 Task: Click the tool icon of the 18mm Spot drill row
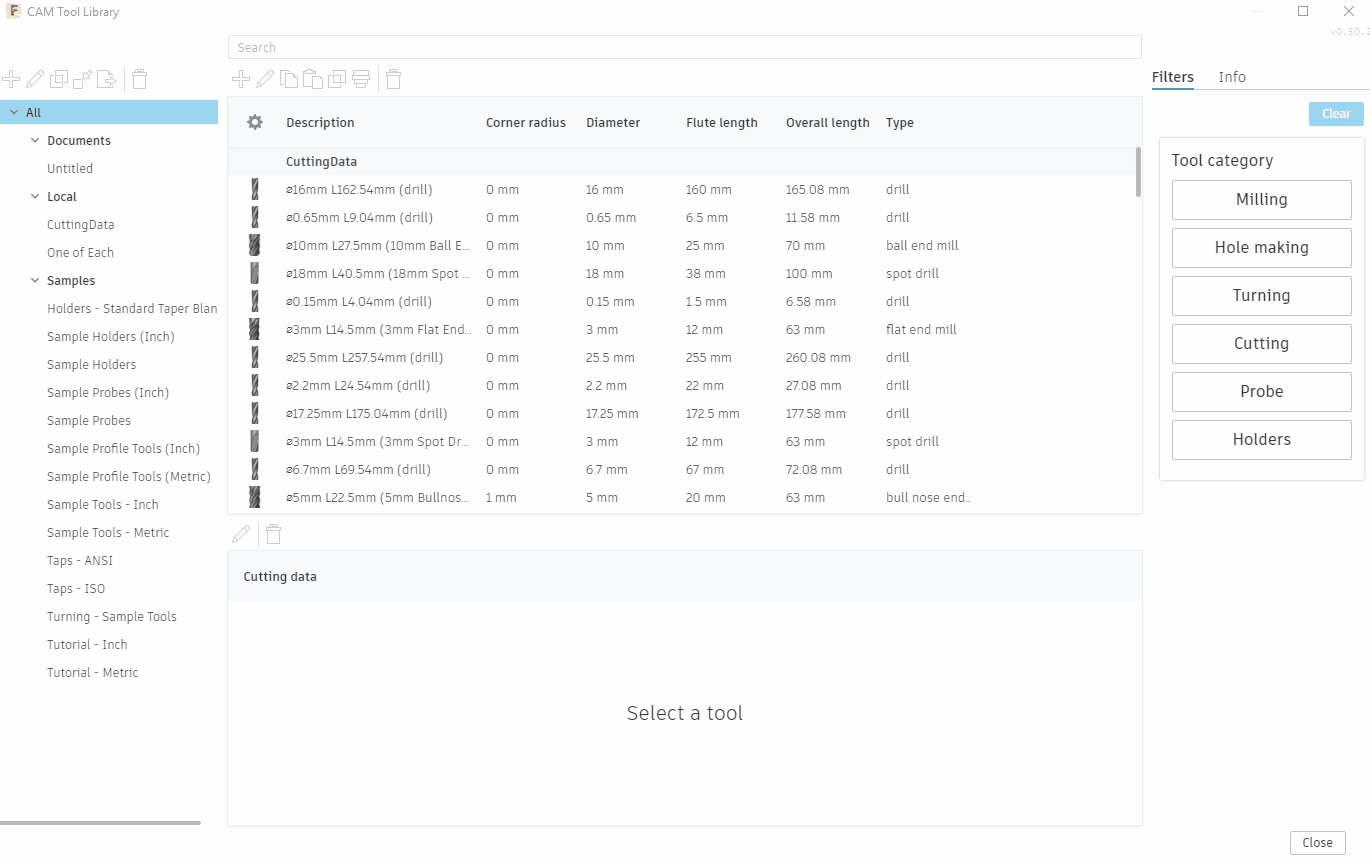coord(254,273)
